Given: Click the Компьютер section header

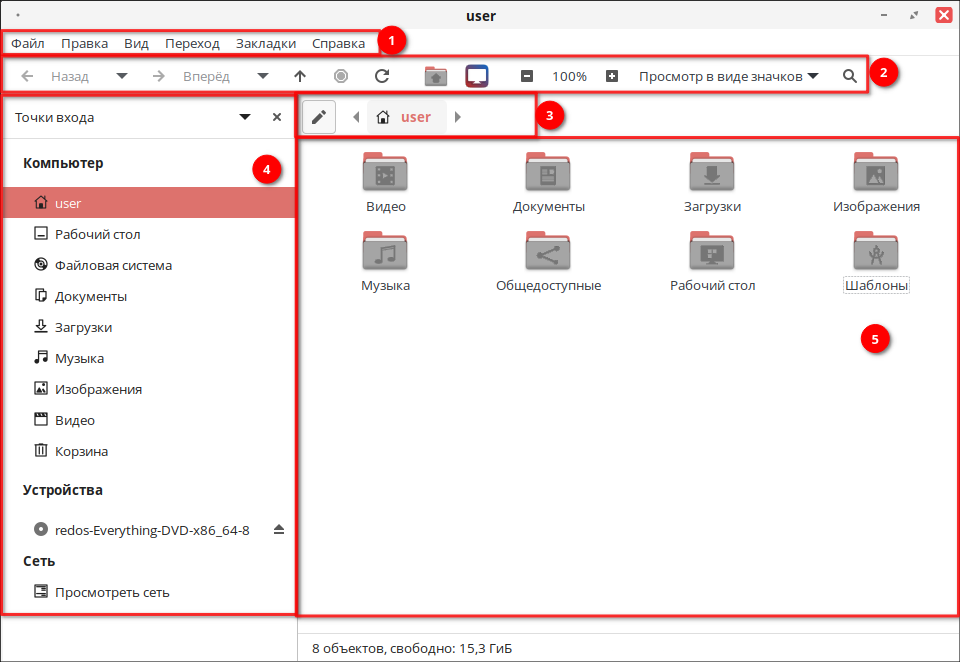Looking at the screenshot, I should click(63, 164).
